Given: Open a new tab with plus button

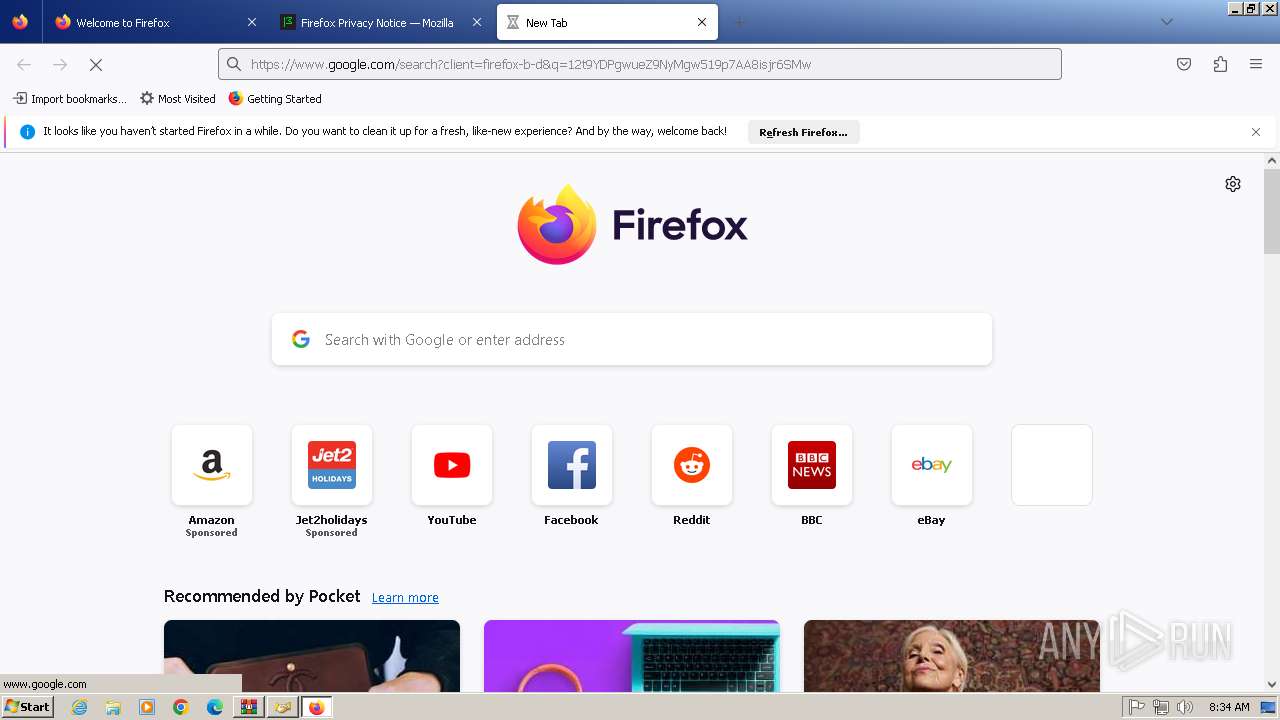Looking at the screenshot, I should 739,22.
